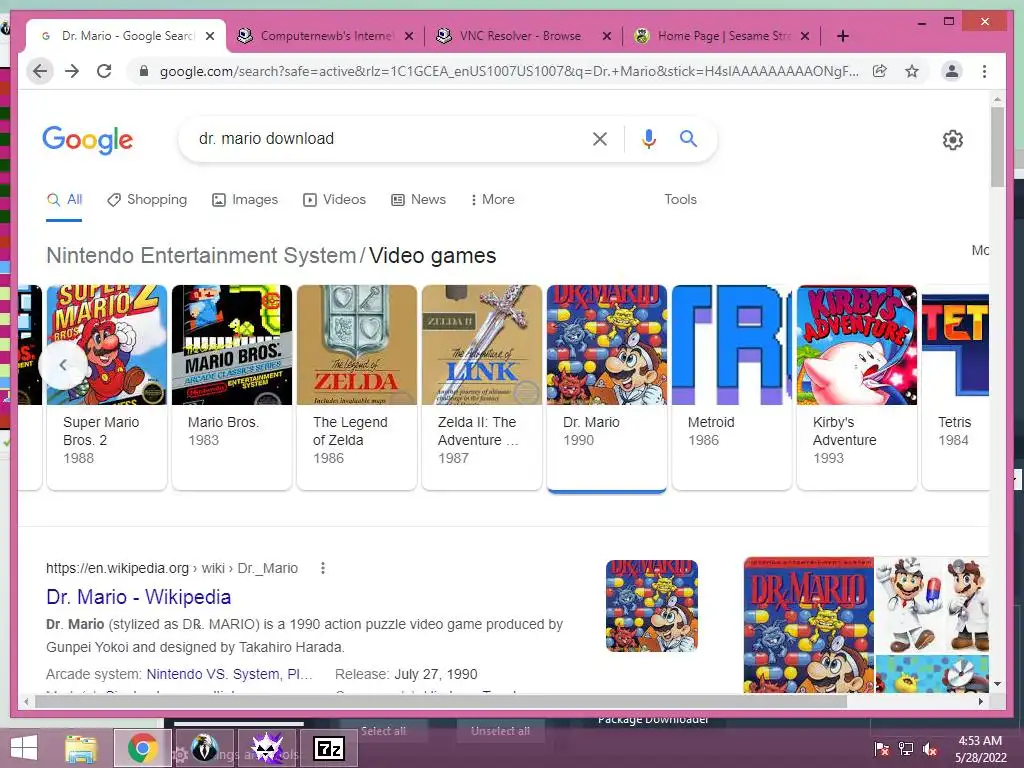Image resolution: width=1024 pixels, height=768 pixels.
Task: Open the 7-Zip taskbar icon
Action: (x=329, y=748)
